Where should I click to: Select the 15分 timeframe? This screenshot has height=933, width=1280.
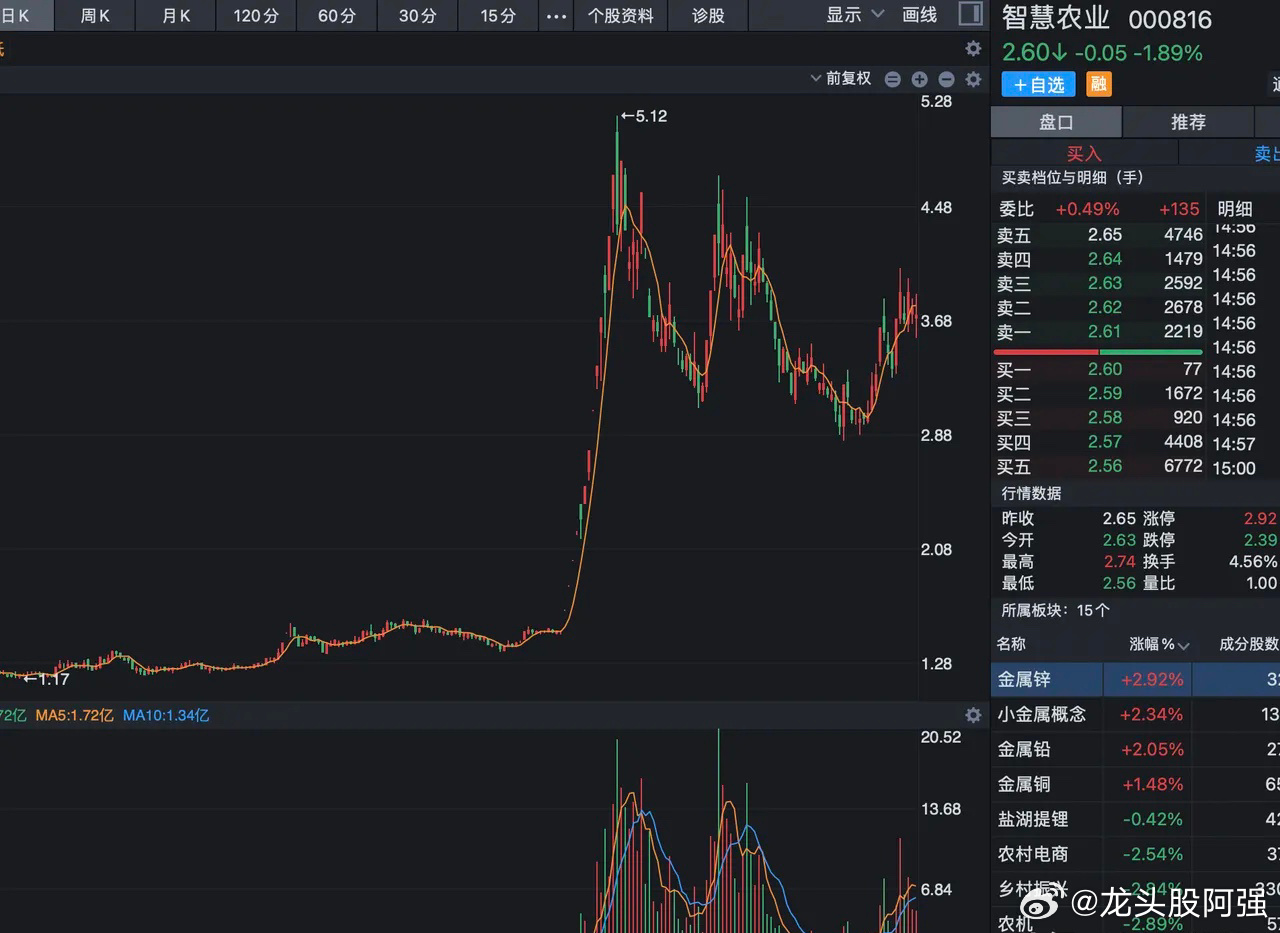(x=498, y=15)
